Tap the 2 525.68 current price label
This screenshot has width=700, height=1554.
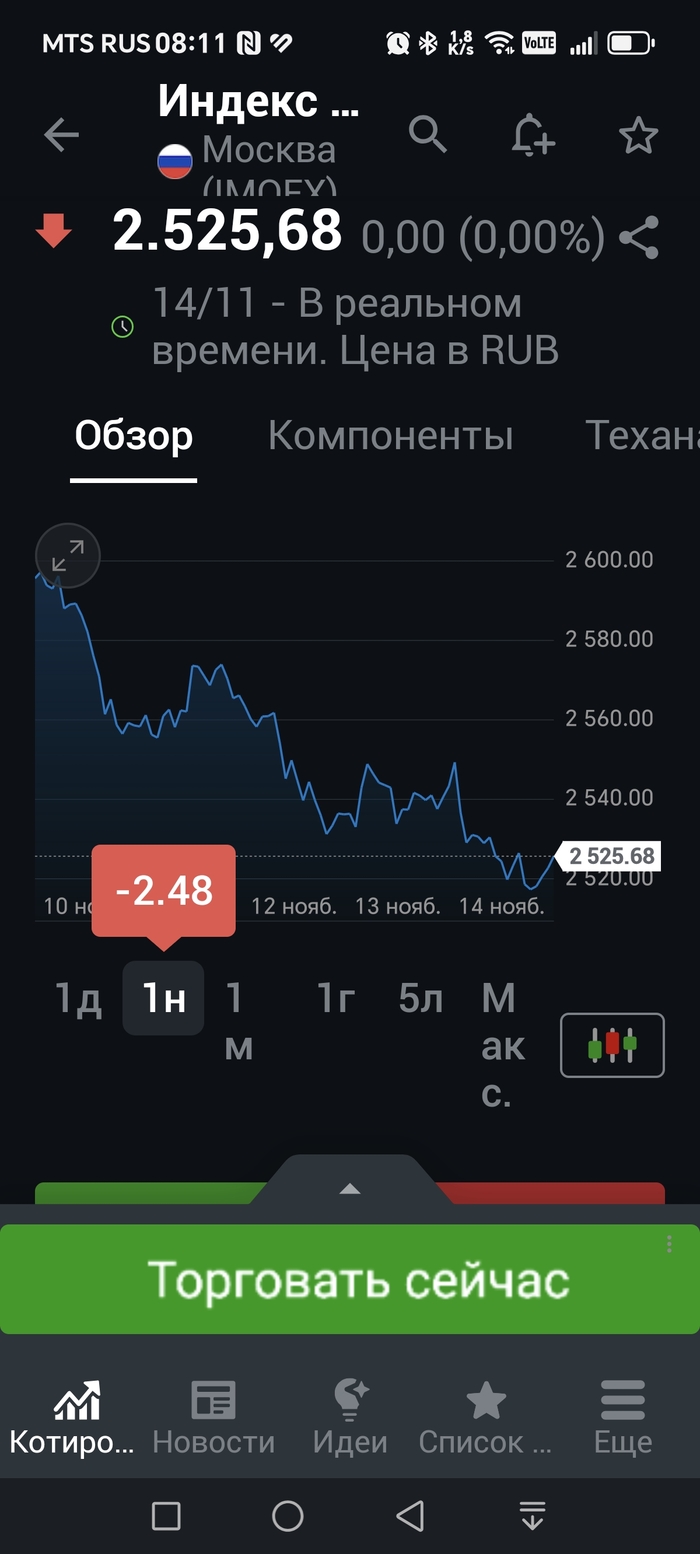tap(611, 856)
